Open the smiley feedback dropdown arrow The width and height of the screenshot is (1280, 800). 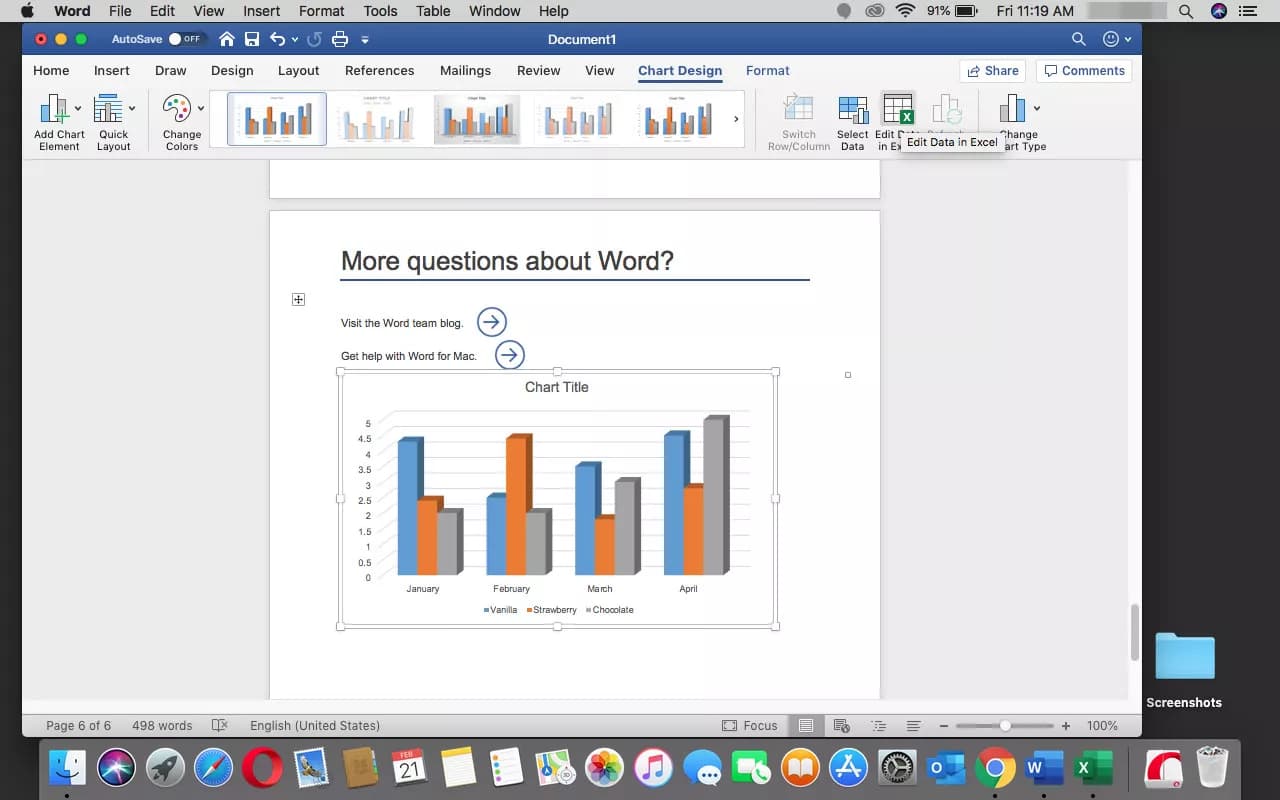point(1128,40)
